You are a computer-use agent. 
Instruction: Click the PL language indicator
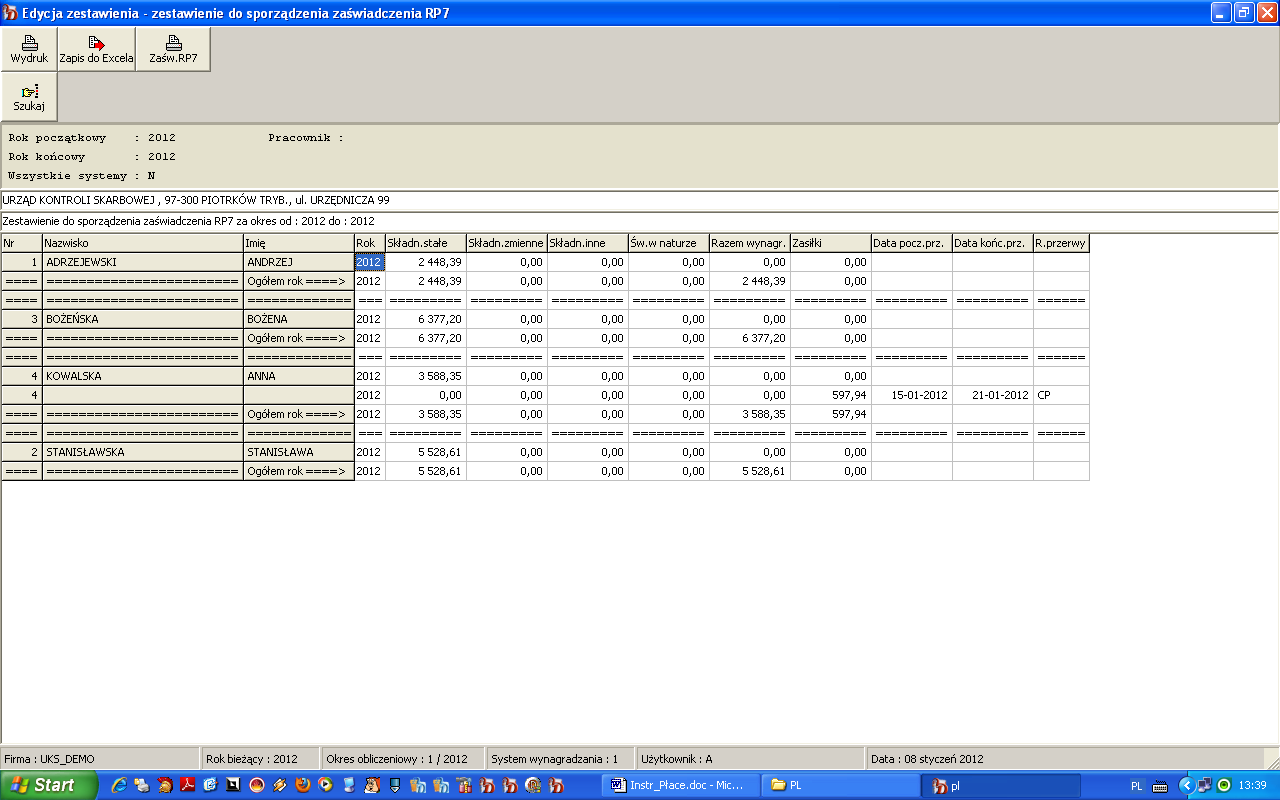[1136, 786]
